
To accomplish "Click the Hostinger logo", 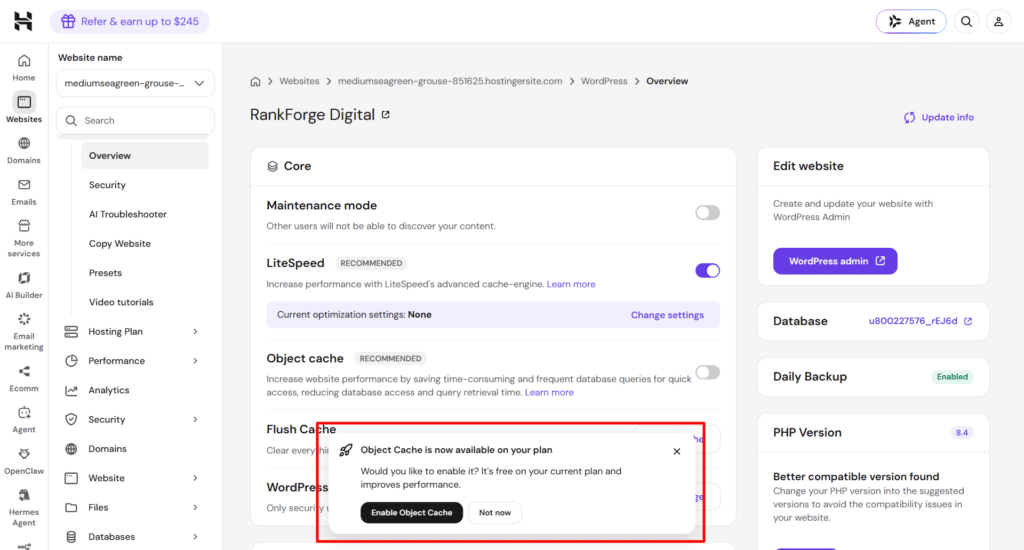I will pyautogui.click(x=23, y=21).
